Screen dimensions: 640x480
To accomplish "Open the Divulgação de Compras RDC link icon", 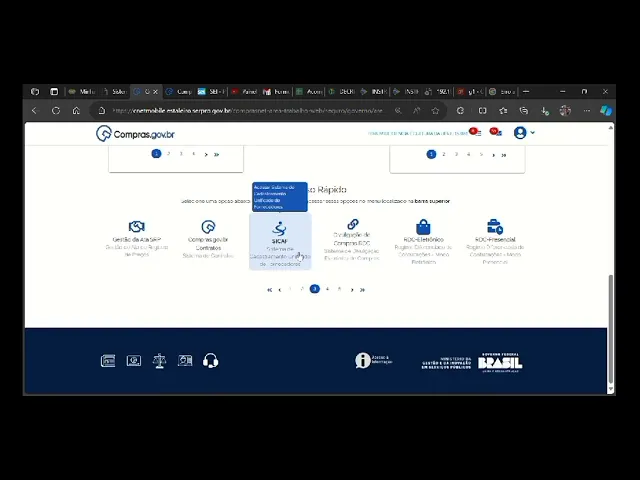I will pos(353,224).
